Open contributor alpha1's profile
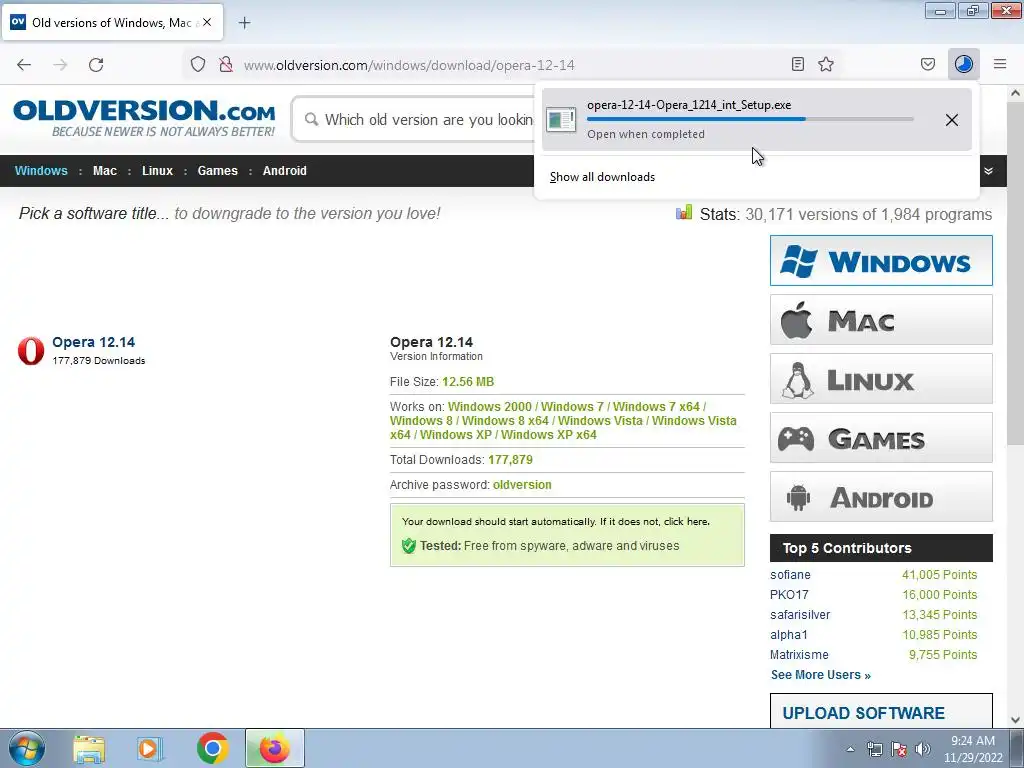Screen dimensions: 1024x768 (789, 635)
